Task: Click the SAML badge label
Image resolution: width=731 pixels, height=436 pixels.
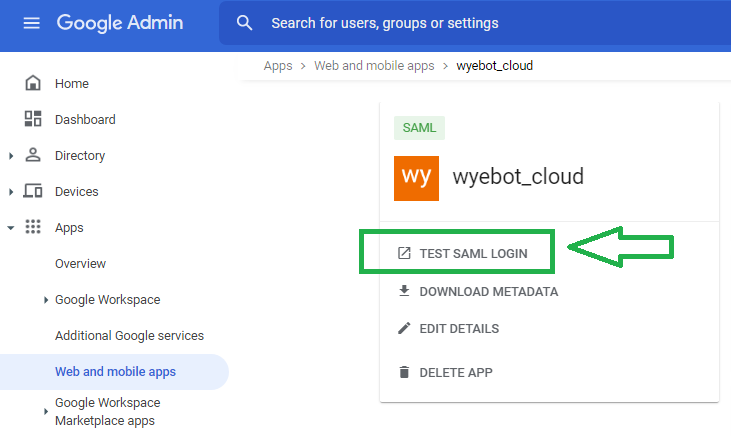Action: tap(419, 128)
